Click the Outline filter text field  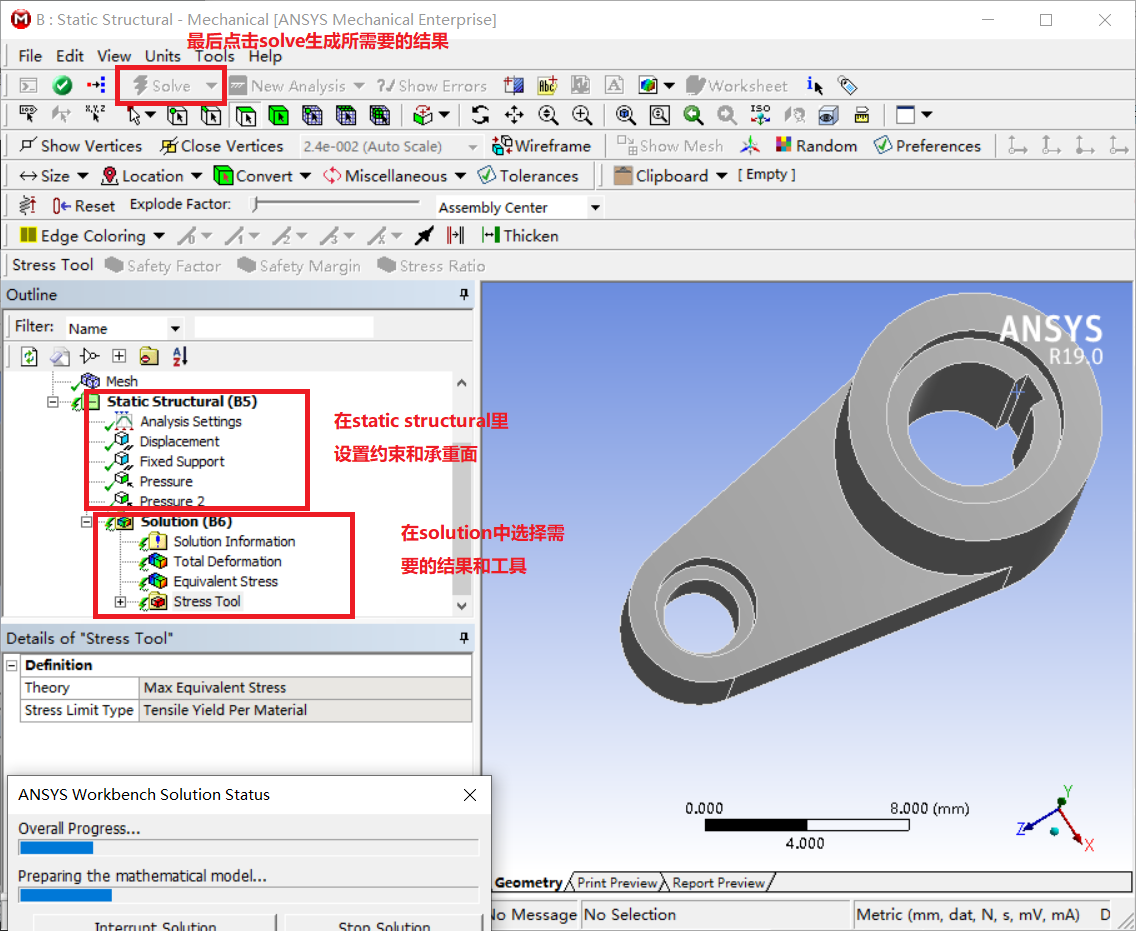pos(284,327)
